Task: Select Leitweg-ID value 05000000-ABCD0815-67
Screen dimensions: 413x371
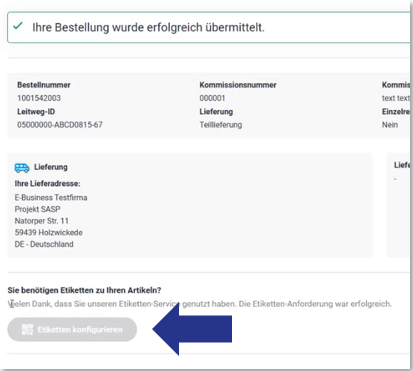Action: coord(60,125)
